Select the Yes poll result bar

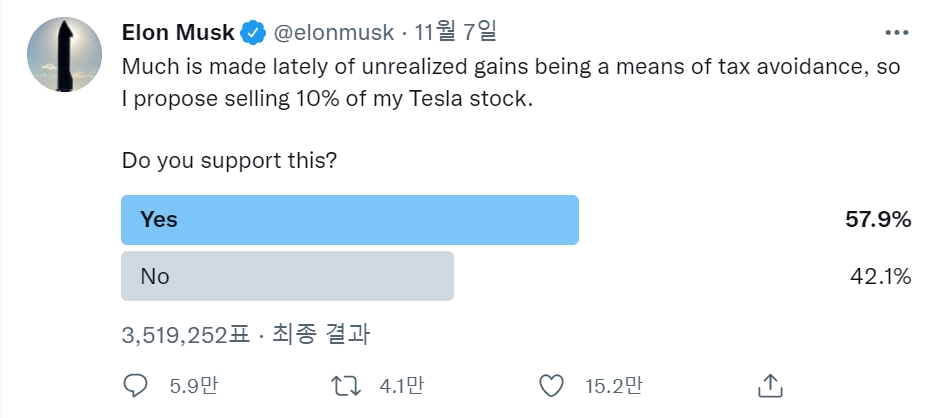[x=350, y=220]
